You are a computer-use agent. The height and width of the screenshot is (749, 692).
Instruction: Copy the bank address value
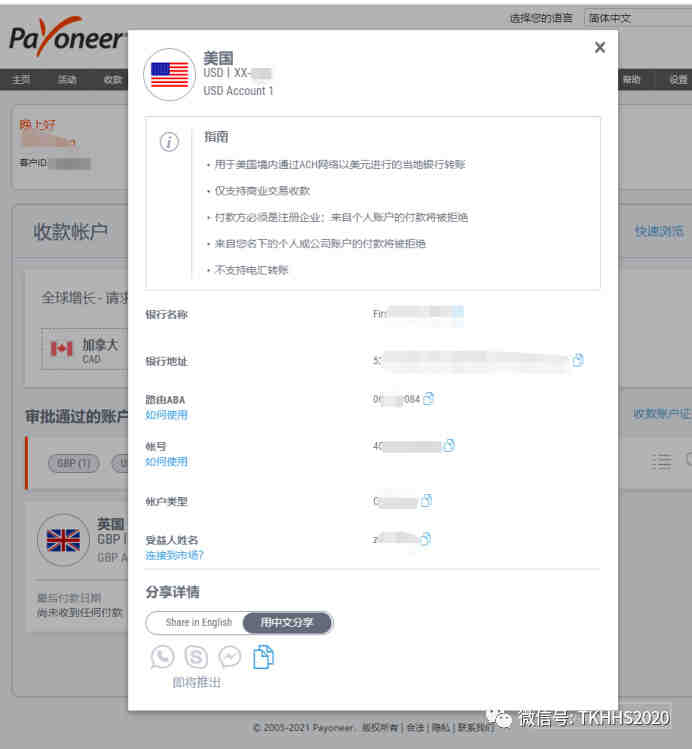point(578,360)
